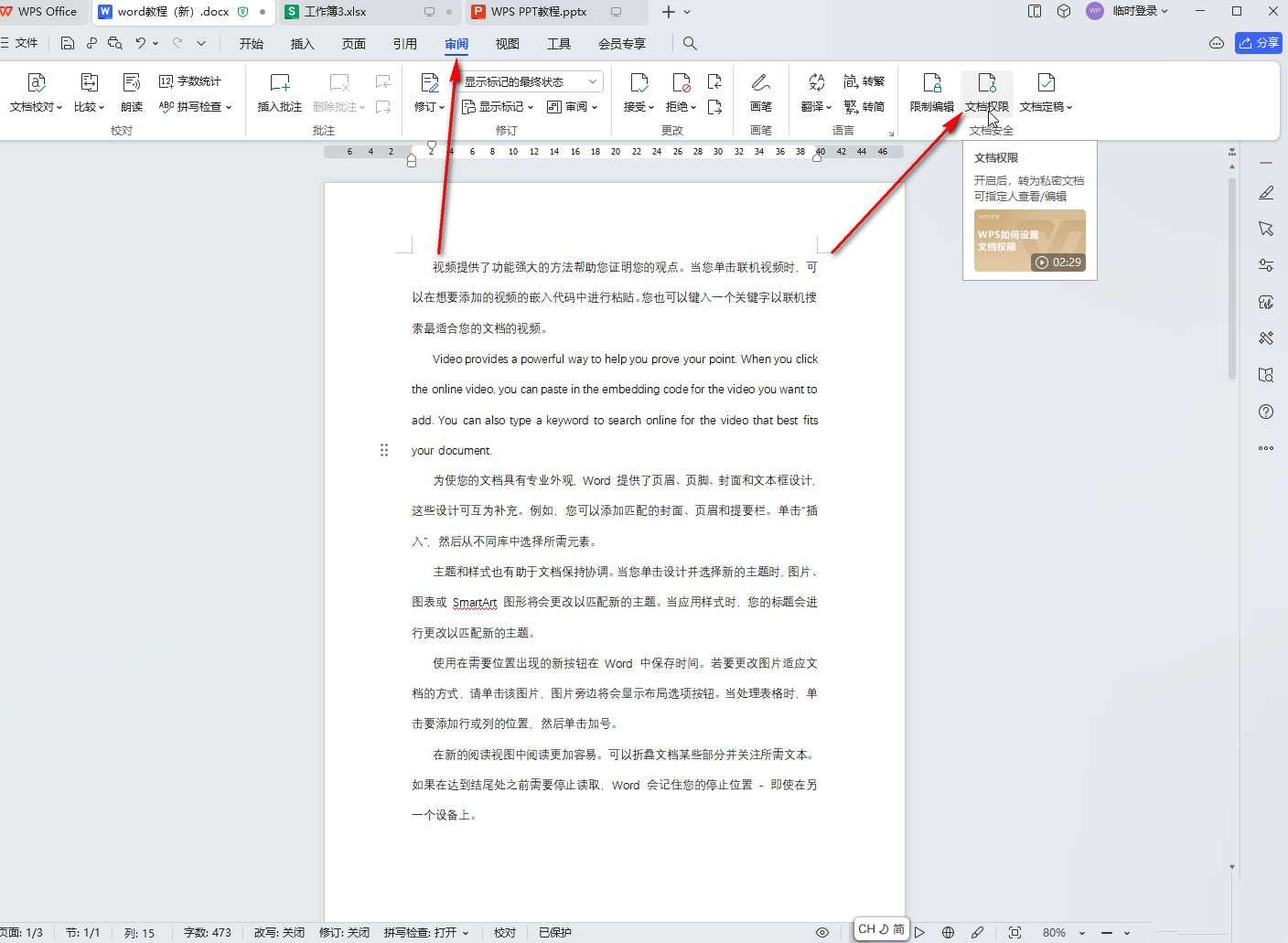
Task: Toggle eye protection mode in status bar
Action: (x=822, y=932)
